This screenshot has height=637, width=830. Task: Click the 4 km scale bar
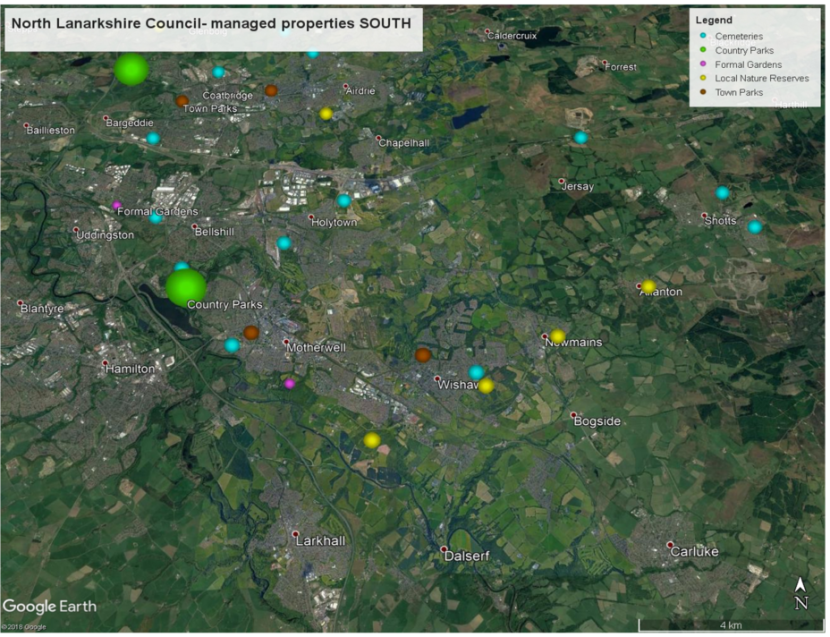731,625
